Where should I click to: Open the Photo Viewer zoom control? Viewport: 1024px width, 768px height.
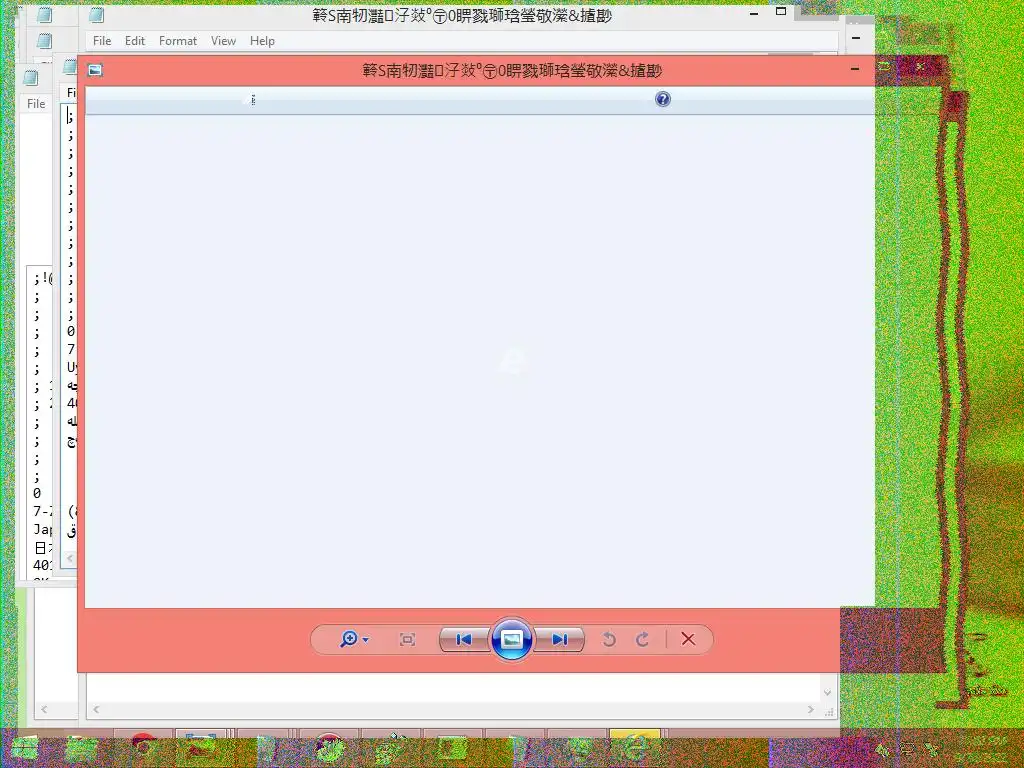[x=353, y=639]
